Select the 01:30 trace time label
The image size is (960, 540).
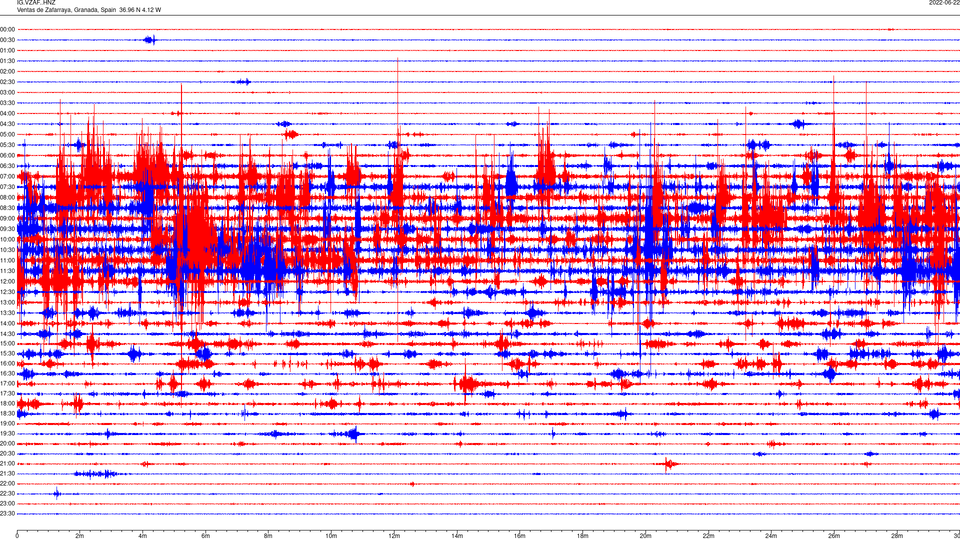(x=7, y=61)
